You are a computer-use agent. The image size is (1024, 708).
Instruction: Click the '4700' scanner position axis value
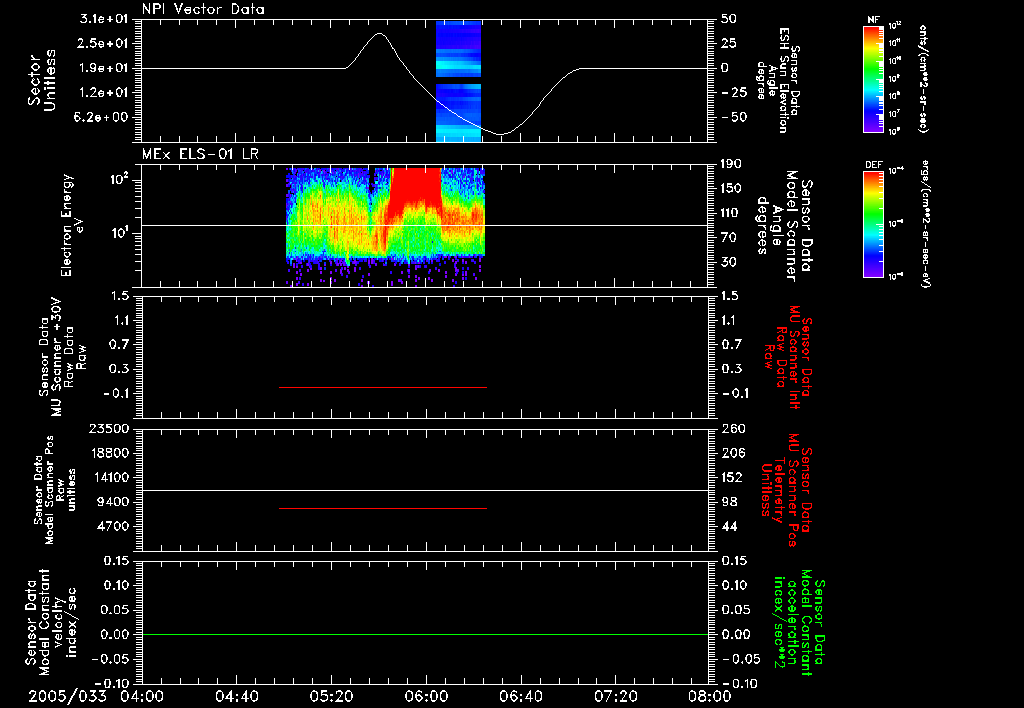click(113, 526)
